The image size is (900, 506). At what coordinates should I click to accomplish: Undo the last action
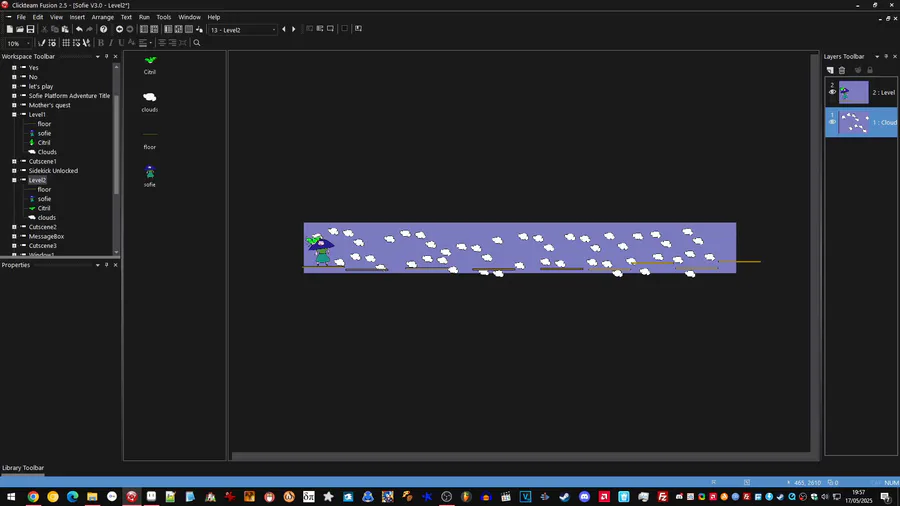(79, 29)
